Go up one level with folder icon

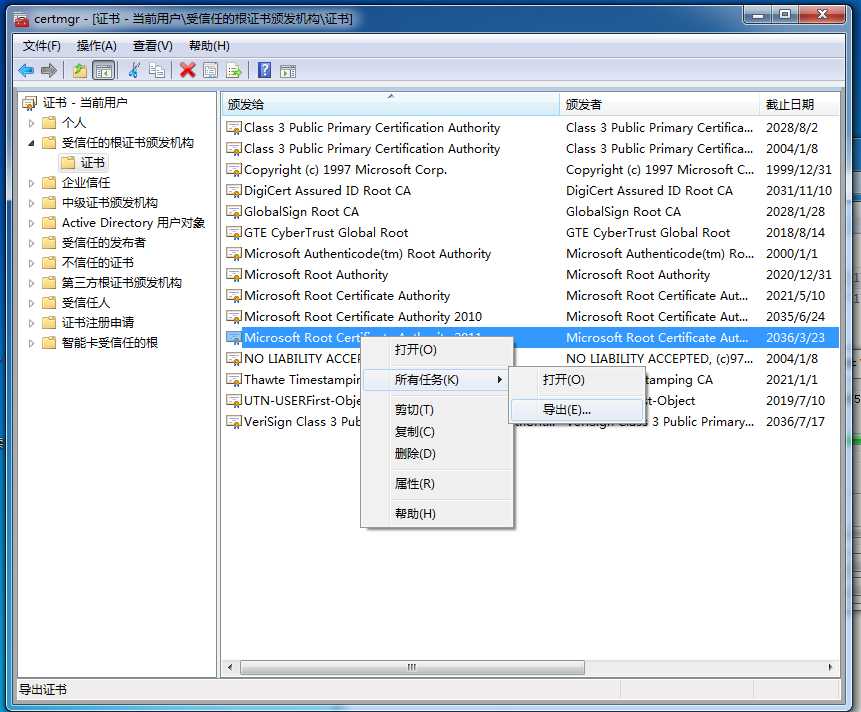[x=80, y=70]
